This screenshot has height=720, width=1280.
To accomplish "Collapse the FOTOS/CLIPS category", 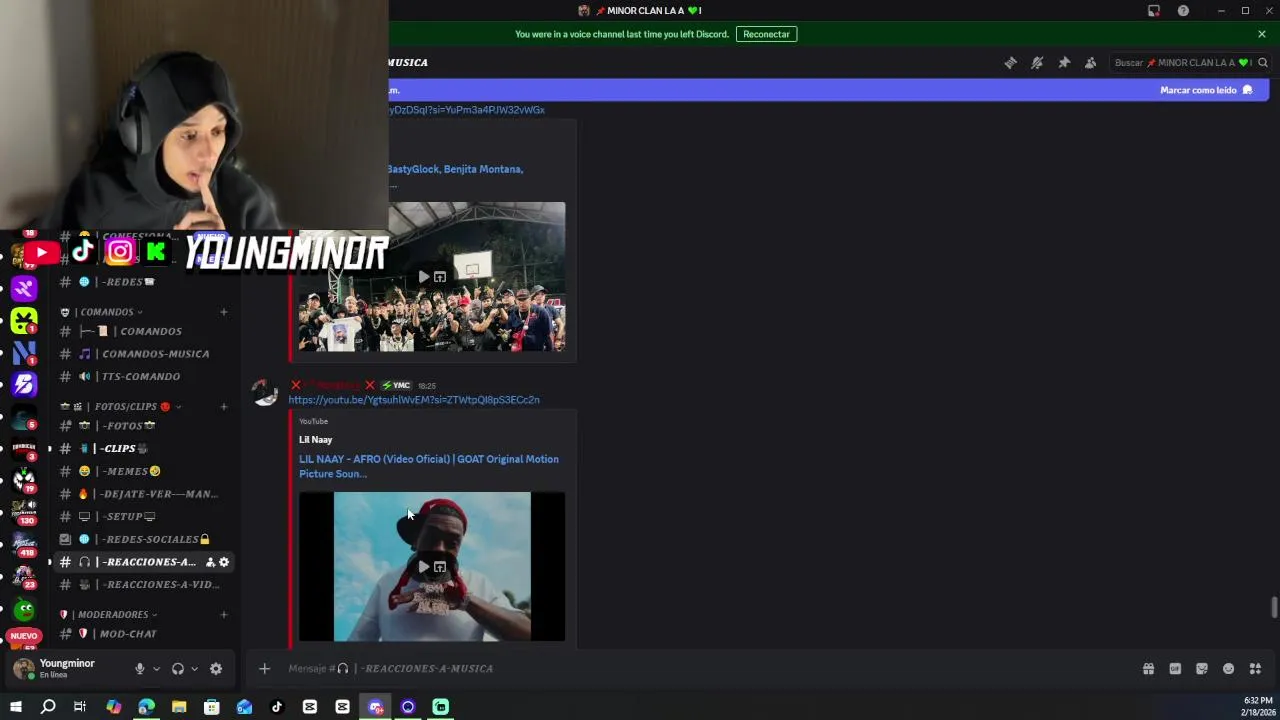I will click(x=120, y=407).
